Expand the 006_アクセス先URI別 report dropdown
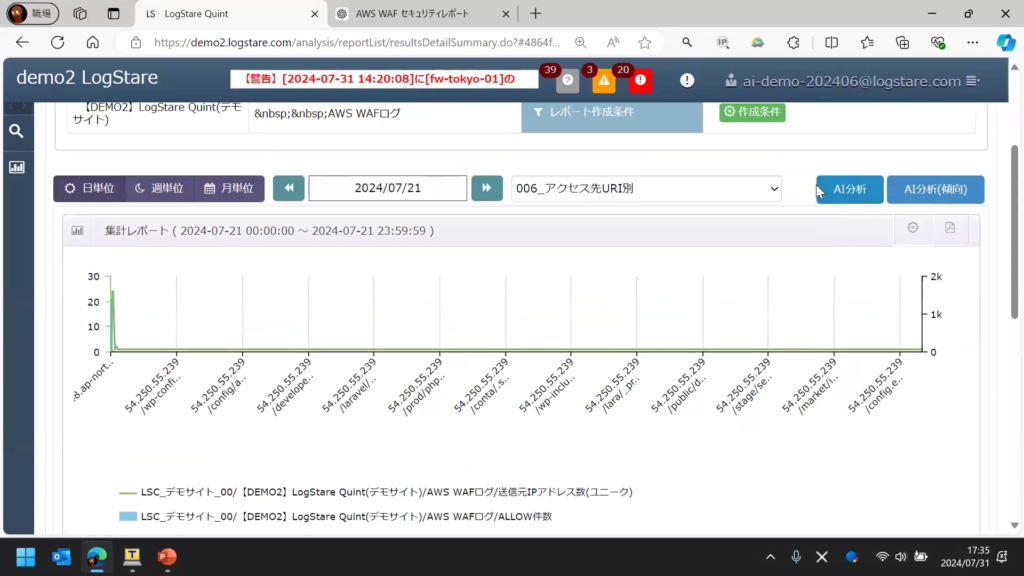Screen dimensions: 1024x576 646,188
